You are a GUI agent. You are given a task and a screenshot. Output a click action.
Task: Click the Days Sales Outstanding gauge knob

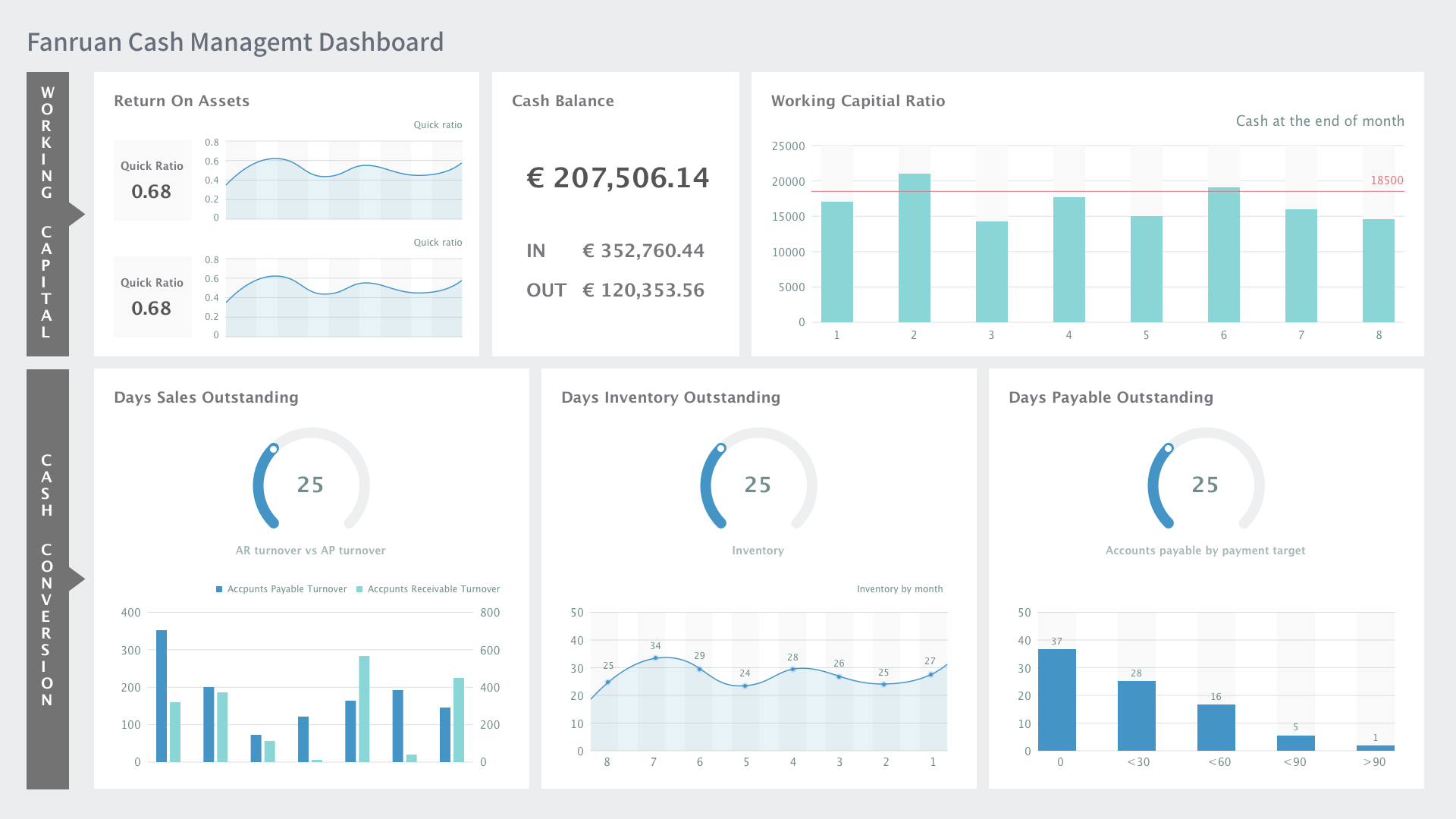click(274, 449)
